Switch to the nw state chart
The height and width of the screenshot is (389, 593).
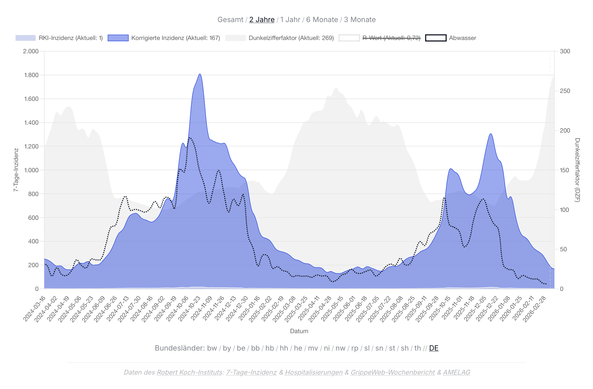tap(340, 348)
